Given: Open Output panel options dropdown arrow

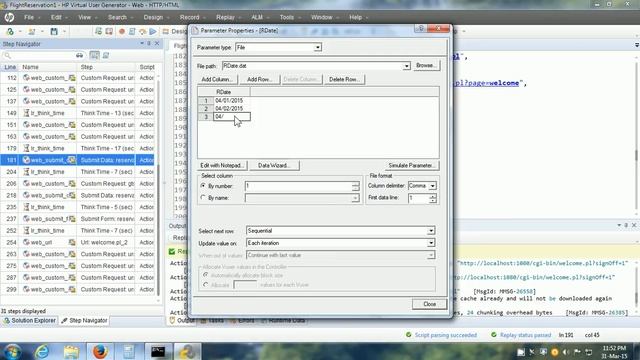Looking at the screenshot, I should (619, 225).
